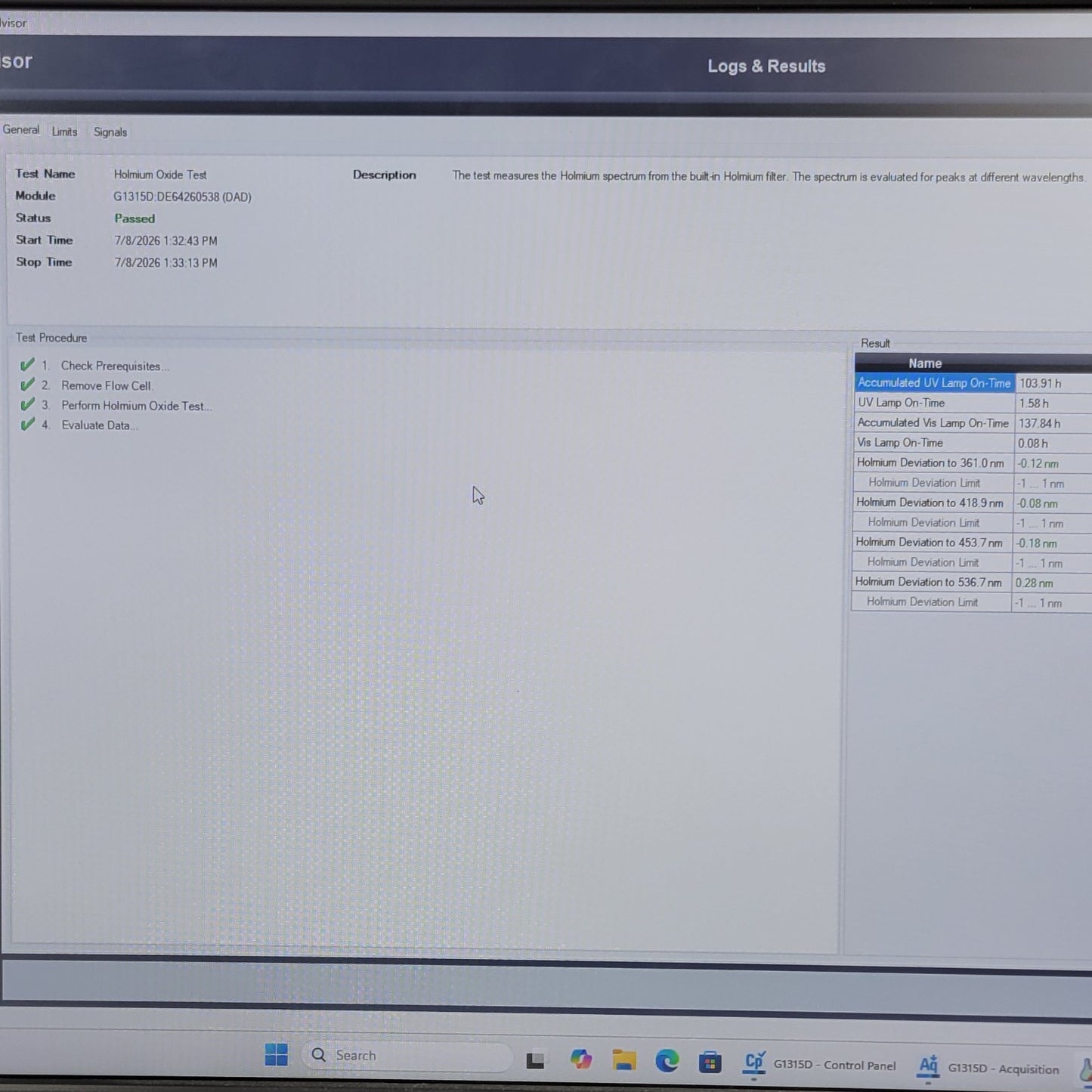Screen dimensions: 1092x1092
Task: Select Perform Holmium Oxide Test step
Action: (x=136, y=406)
